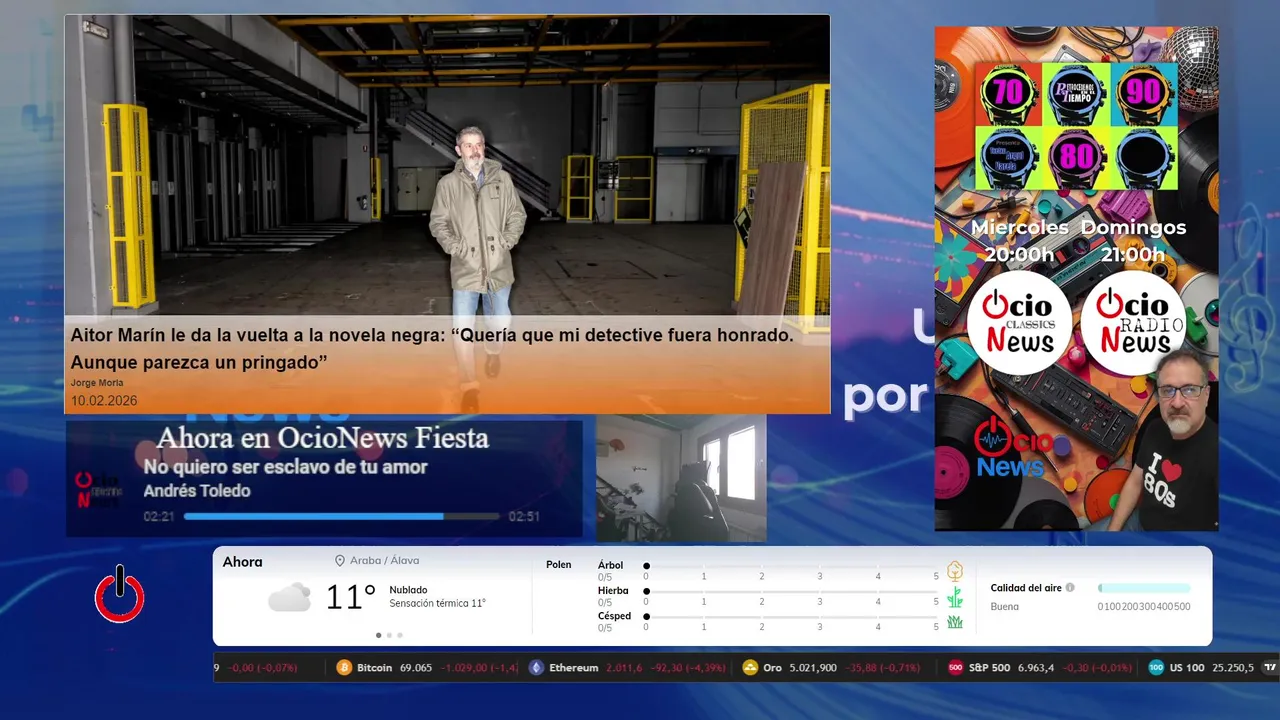Click the Ethereum diamond icon in the ticker

coord(536,667)
